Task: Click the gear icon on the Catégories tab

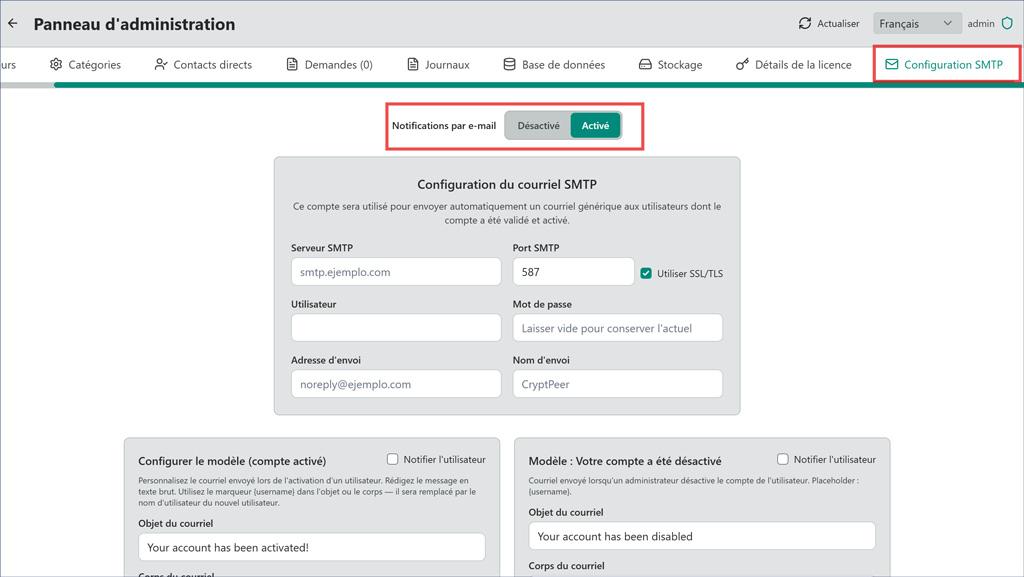Action: (x=55, y=64)
